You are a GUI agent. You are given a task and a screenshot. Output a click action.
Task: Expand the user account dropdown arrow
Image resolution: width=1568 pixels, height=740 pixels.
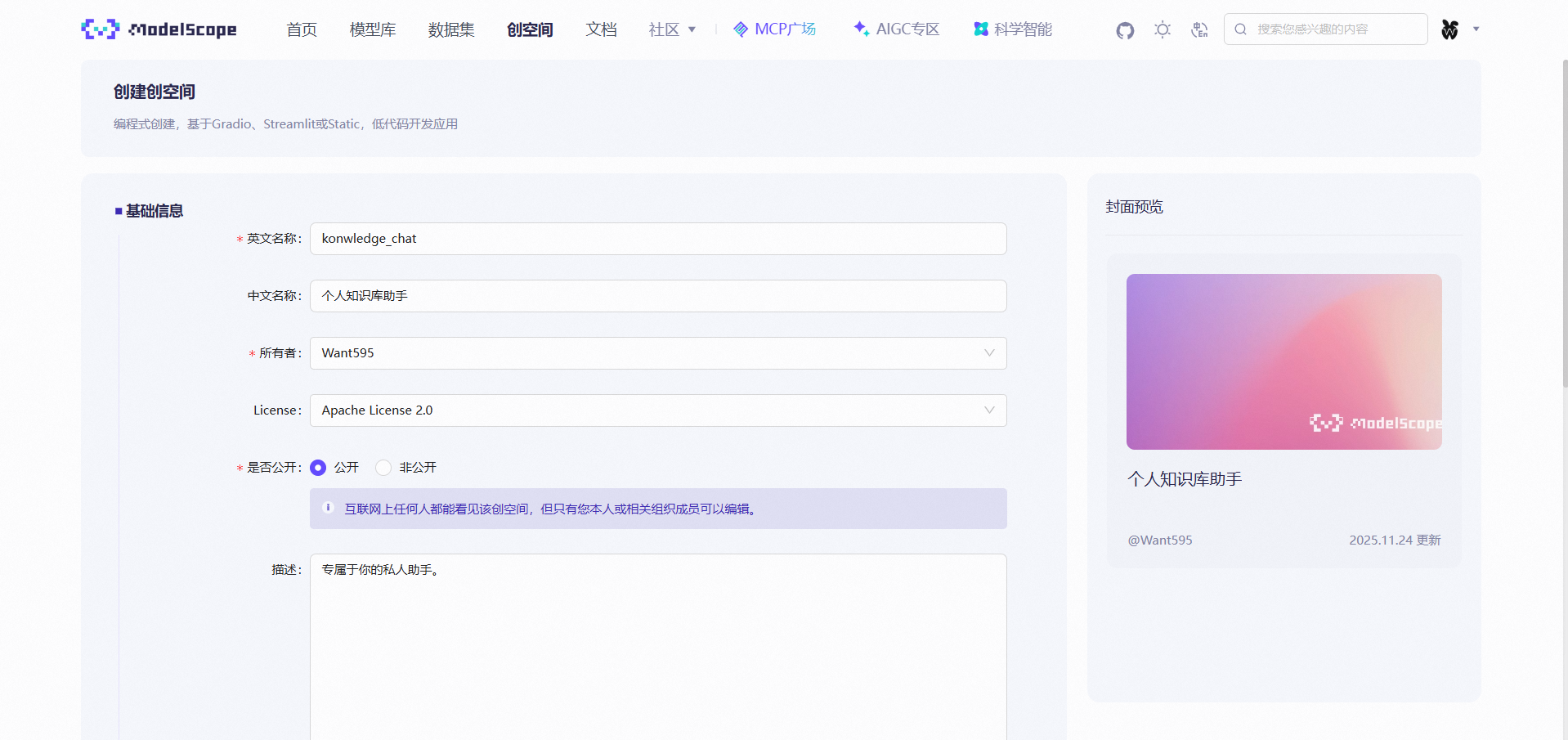(1476, 29)
